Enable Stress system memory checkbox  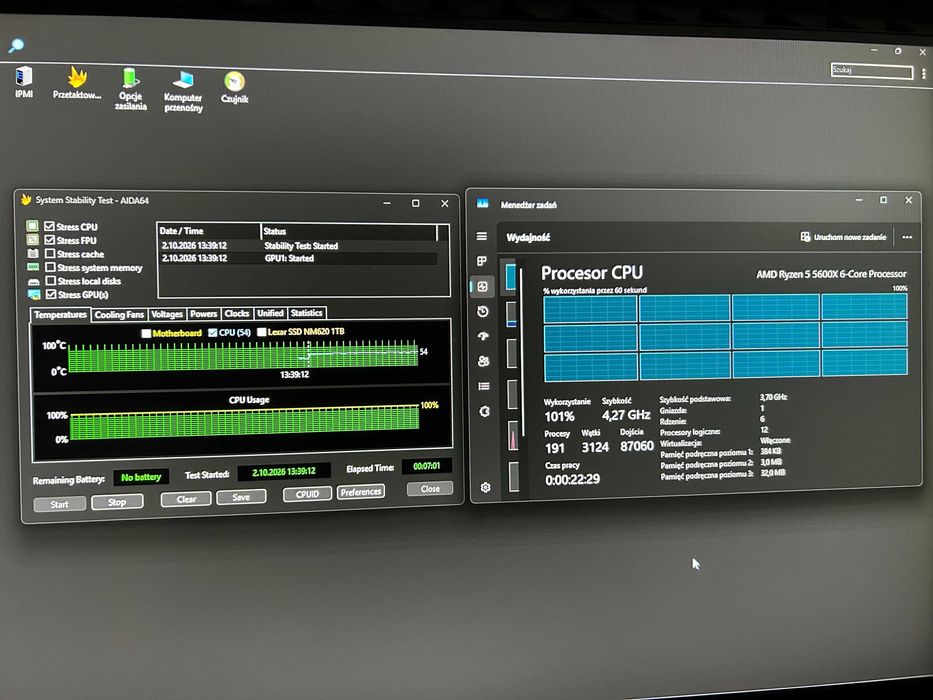(51, 267)
